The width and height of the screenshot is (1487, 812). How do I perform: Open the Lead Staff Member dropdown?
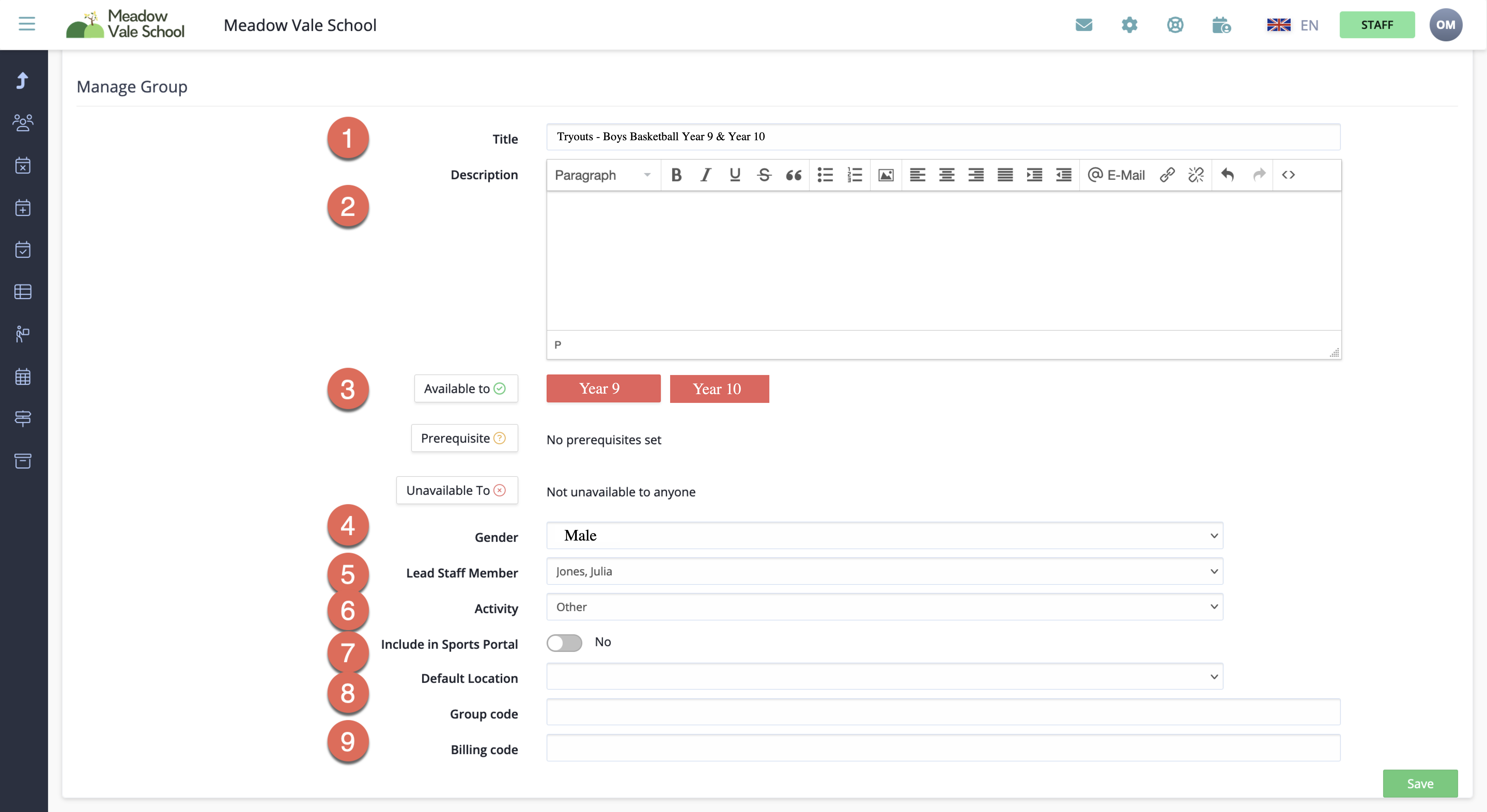click(884, 571)
